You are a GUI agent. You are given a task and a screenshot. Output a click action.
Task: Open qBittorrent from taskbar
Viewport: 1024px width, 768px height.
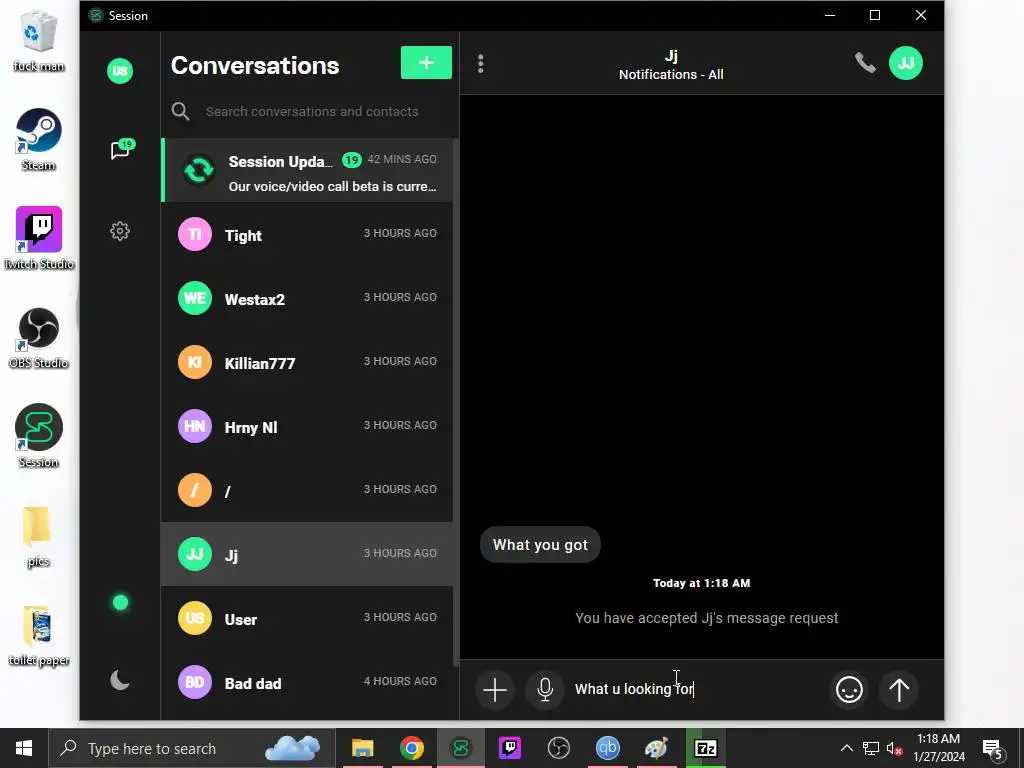pyautogui.click(x=607, y=748)
